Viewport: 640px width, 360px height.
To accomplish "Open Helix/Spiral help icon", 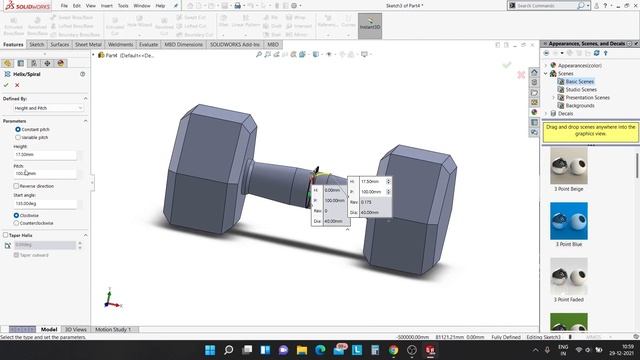I will click(x=82, y=74).
